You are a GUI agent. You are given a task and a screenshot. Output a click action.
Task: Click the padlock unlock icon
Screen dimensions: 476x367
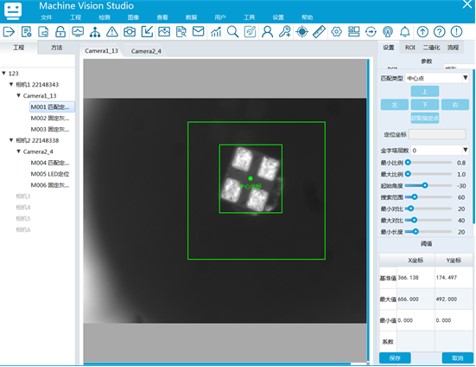point(60,32)
